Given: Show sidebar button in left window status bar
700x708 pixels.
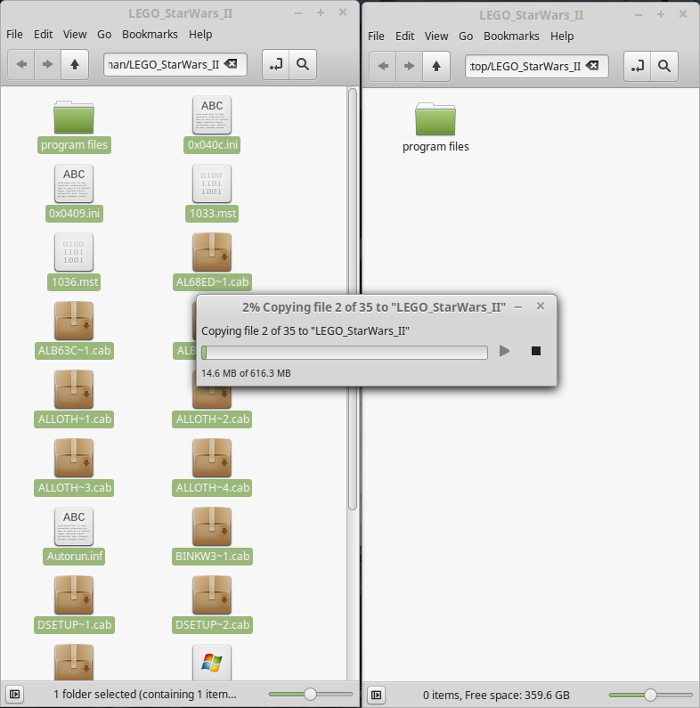Looking at the screenshot, I should [x=14, y=694].
